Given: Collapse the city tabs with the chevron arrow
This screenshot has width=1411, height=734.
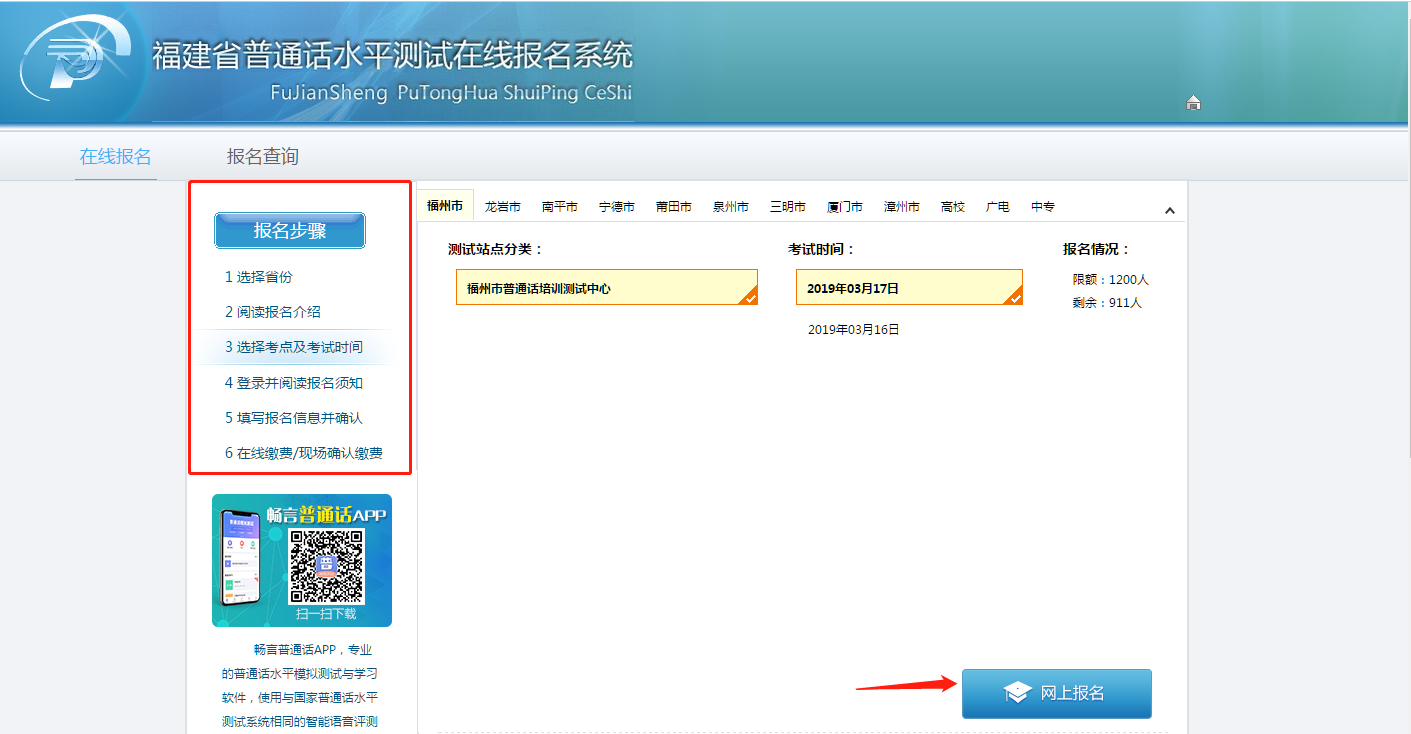Looking at the screenshot, I should click(1170, 210).
